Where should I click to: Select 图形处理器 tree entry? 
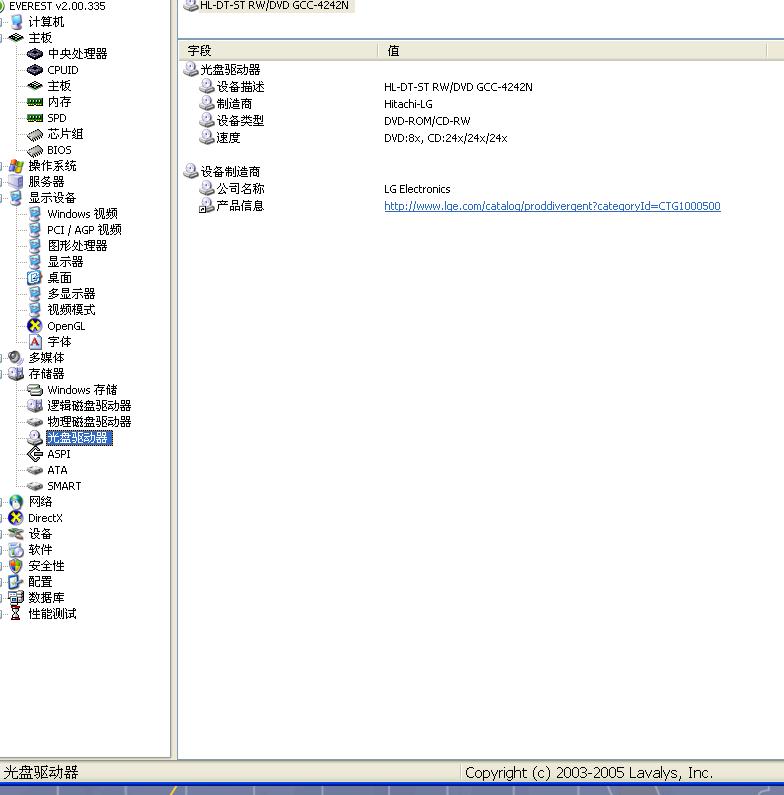(77, 246)
